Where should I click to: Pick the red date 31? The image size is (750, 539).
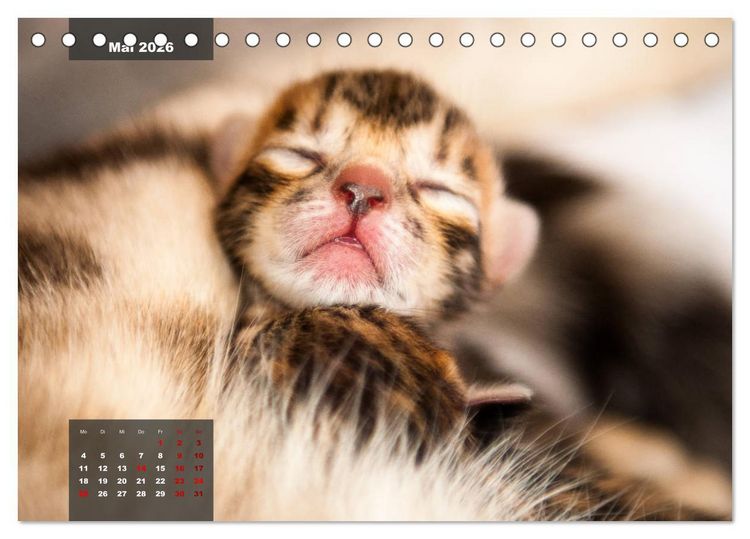coord(199,494)
